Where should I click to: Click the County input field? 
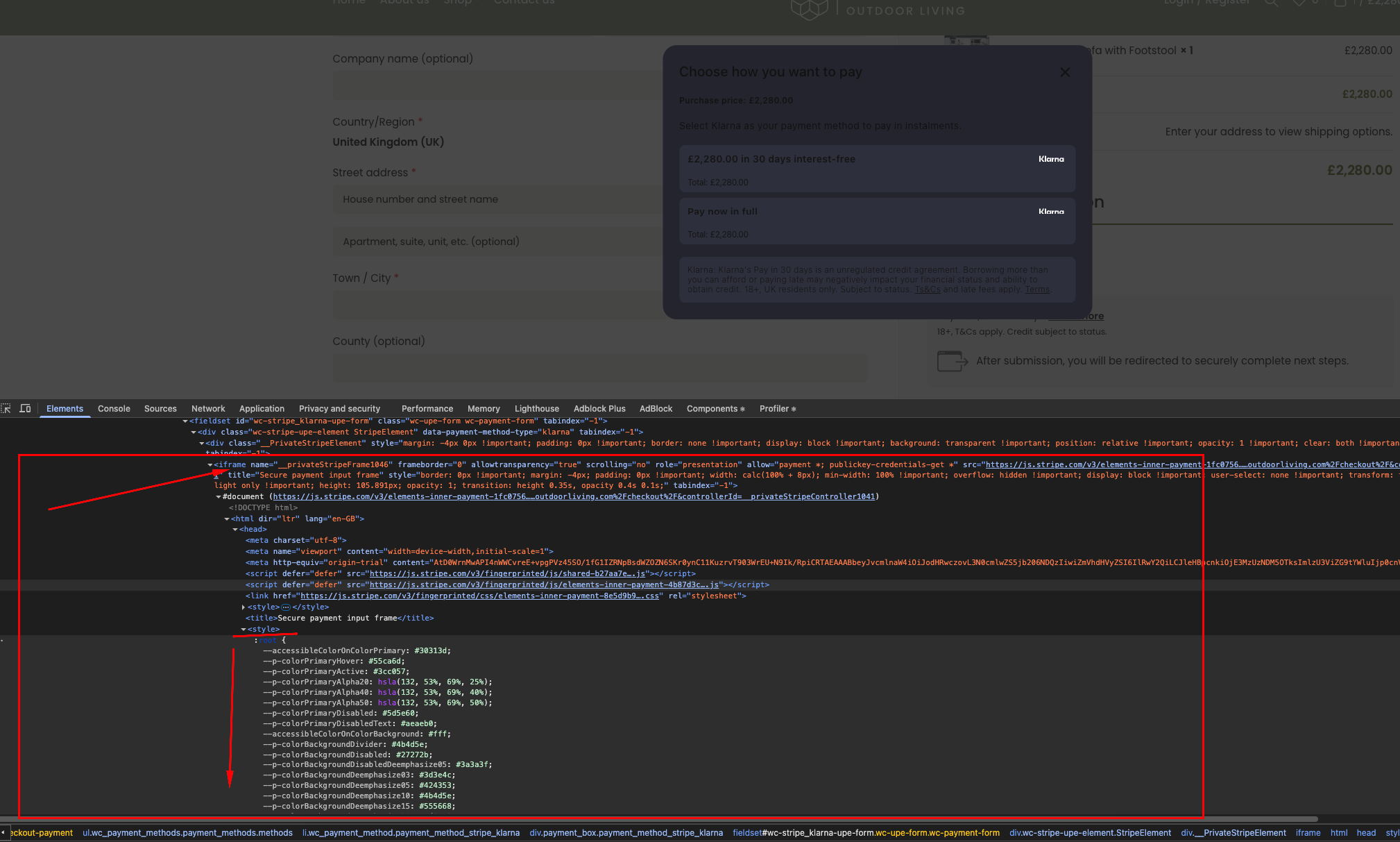click(599, 368)
